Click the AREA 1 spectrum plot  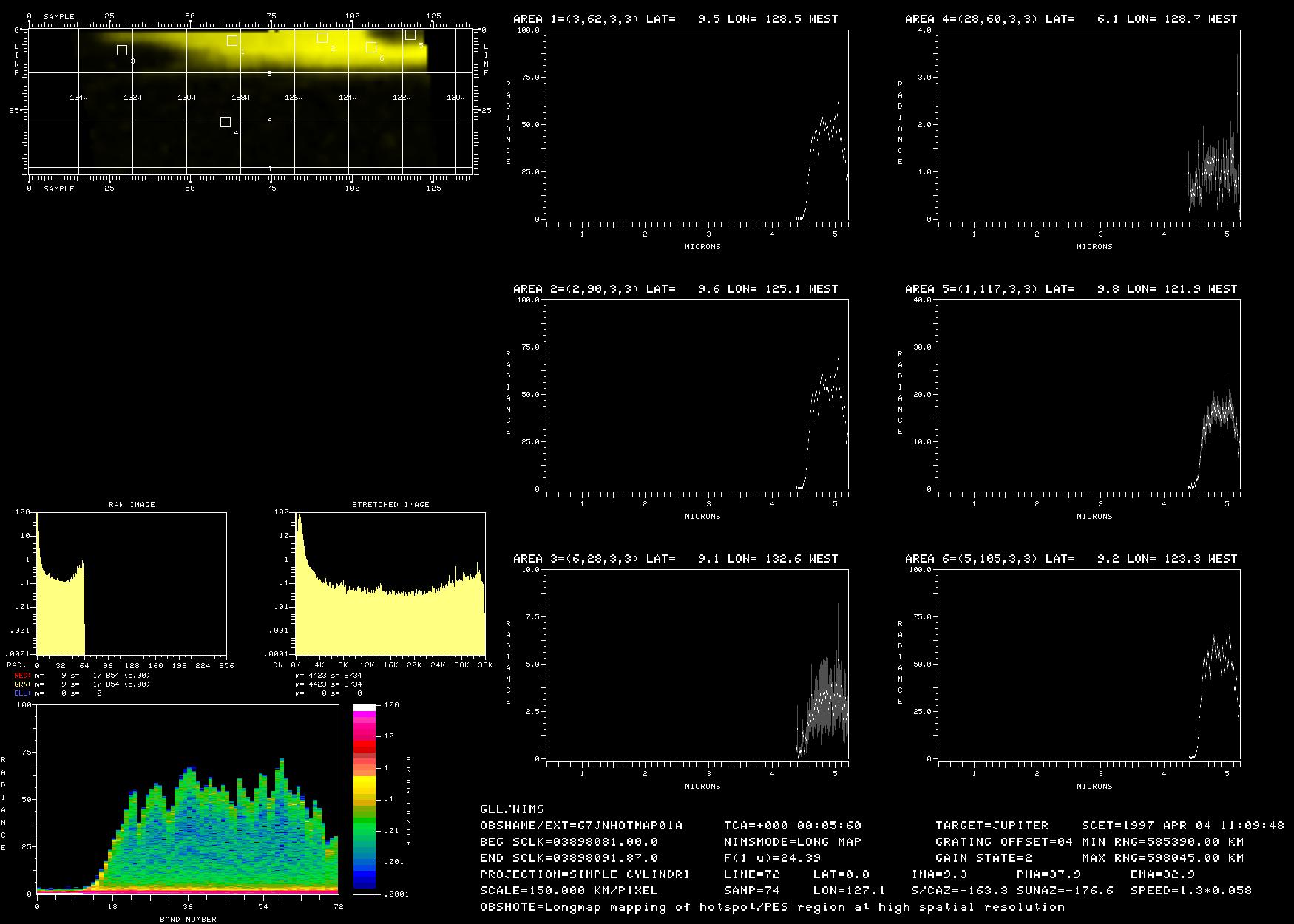coord(697,125)
